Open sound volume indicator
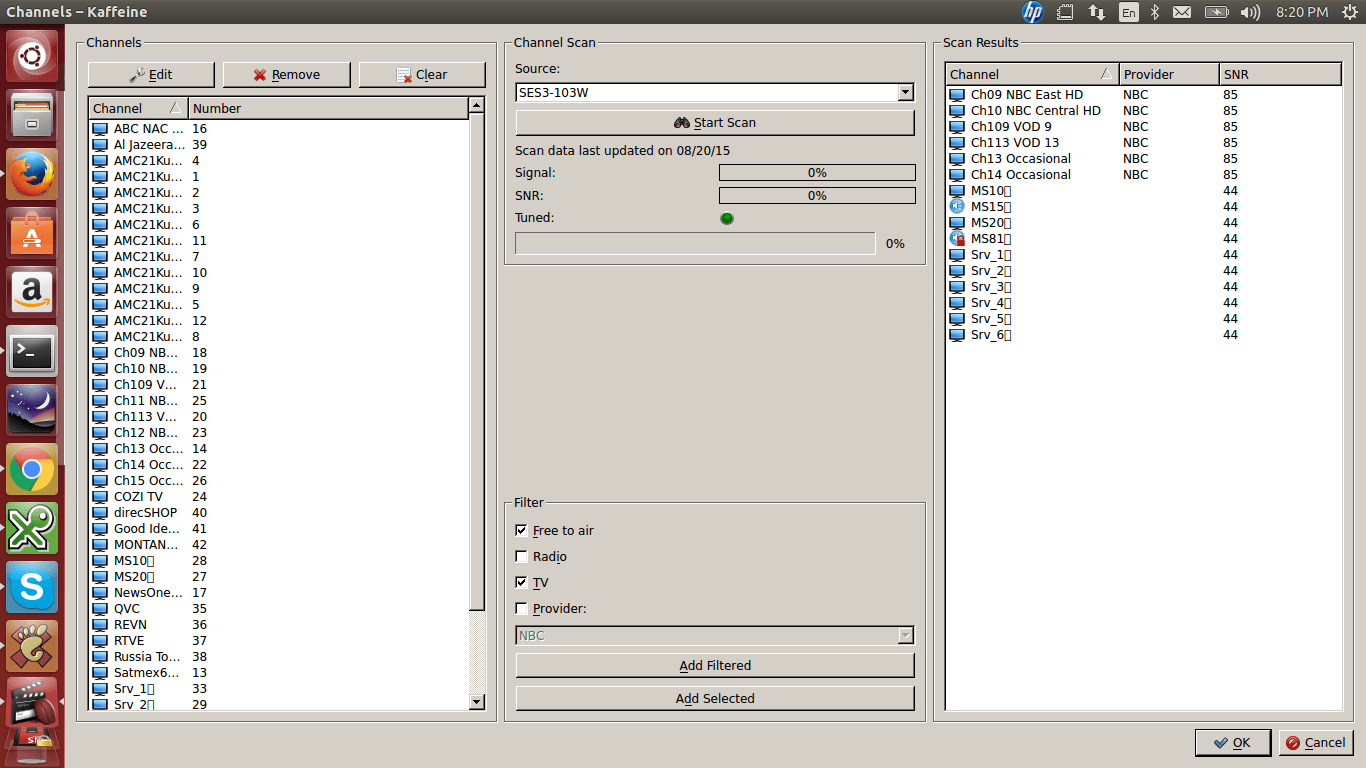The height and width of the screenshot is (768, 1366). click(x=1250, y=12)
